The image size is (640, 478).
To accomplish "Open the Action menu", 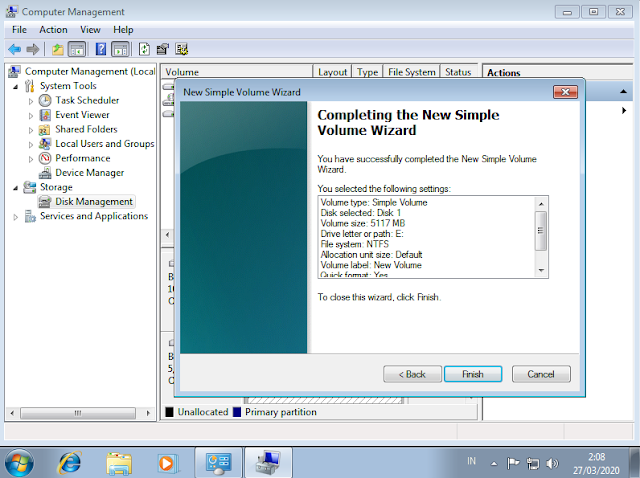I will click(x=53, y=30).
